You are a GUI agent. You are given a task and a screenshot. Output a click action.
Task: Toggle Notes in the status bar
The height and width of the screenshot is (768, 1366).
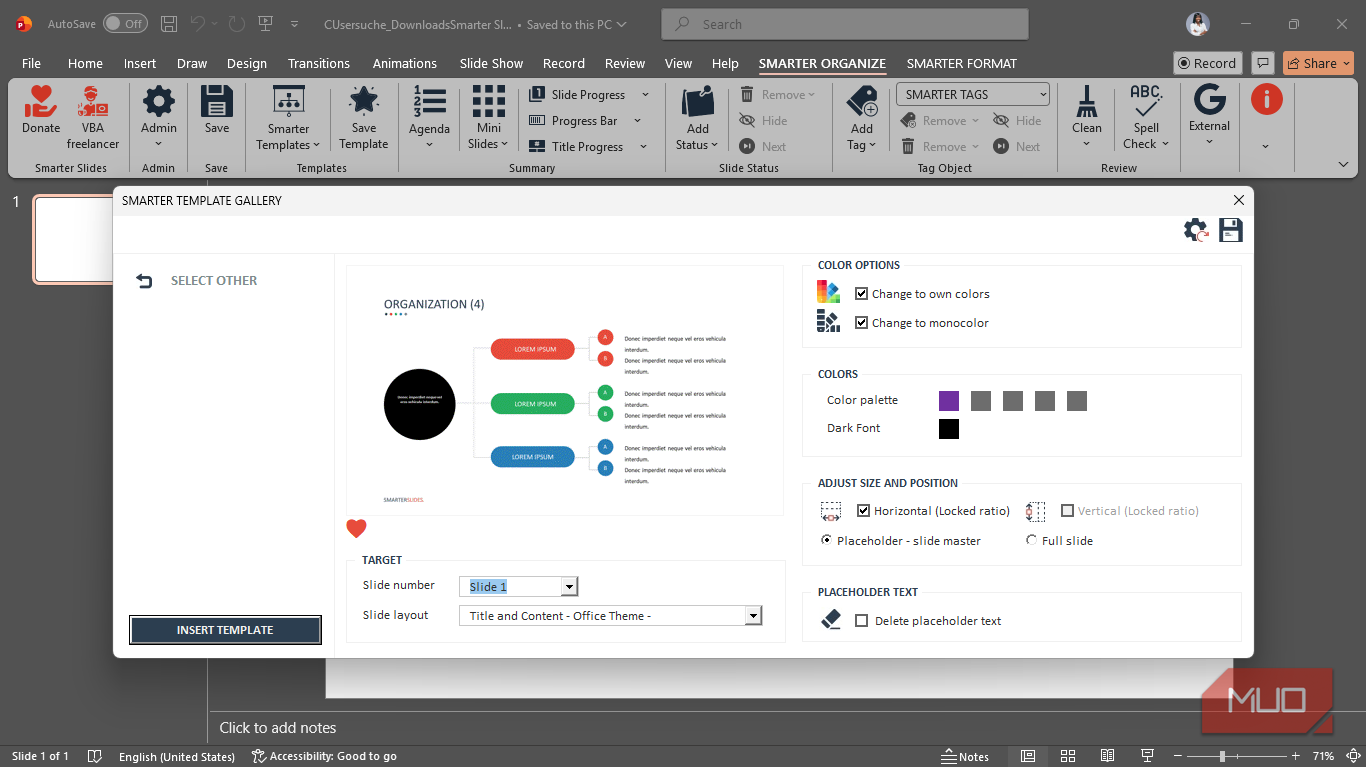point(965,757)
